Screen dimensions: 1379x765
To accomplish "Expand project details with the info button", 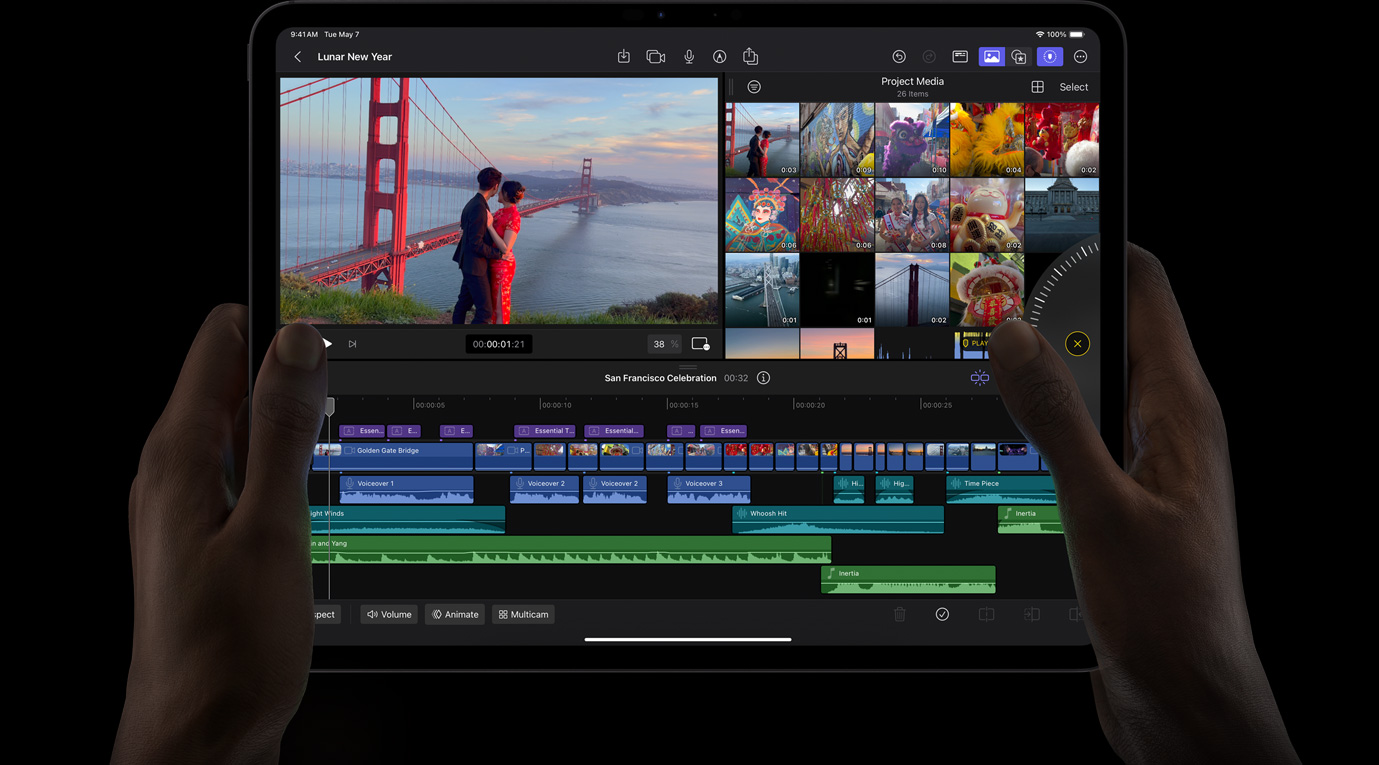I will point(763,378).
